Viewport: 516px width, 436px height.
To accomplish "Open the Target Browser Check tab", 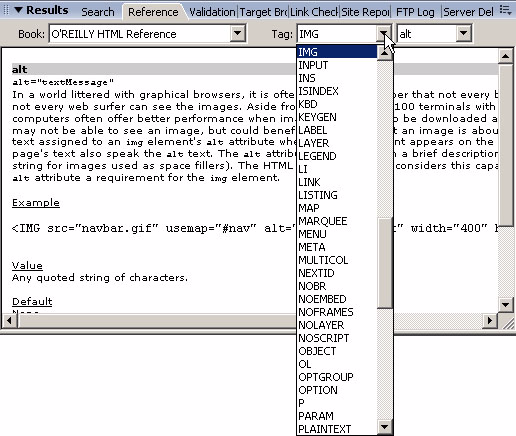I will [263, 12].
